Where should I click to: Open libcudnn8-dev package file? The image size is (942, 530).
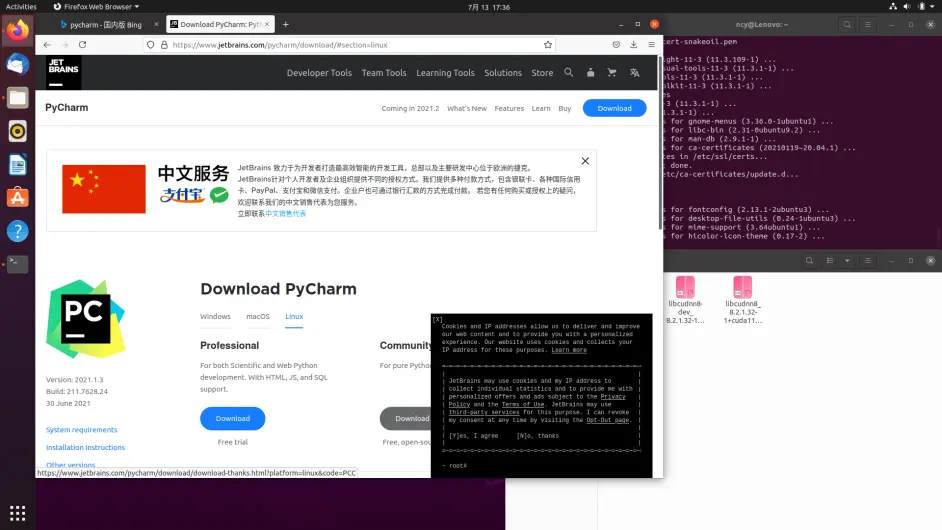click(x=685, y=299)
